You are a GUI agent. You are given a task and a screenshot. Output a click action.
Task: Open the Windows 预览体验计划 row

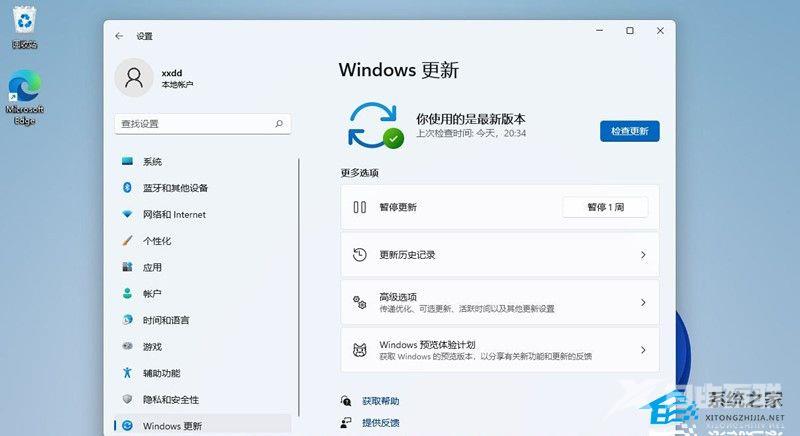tap(500, 350)
